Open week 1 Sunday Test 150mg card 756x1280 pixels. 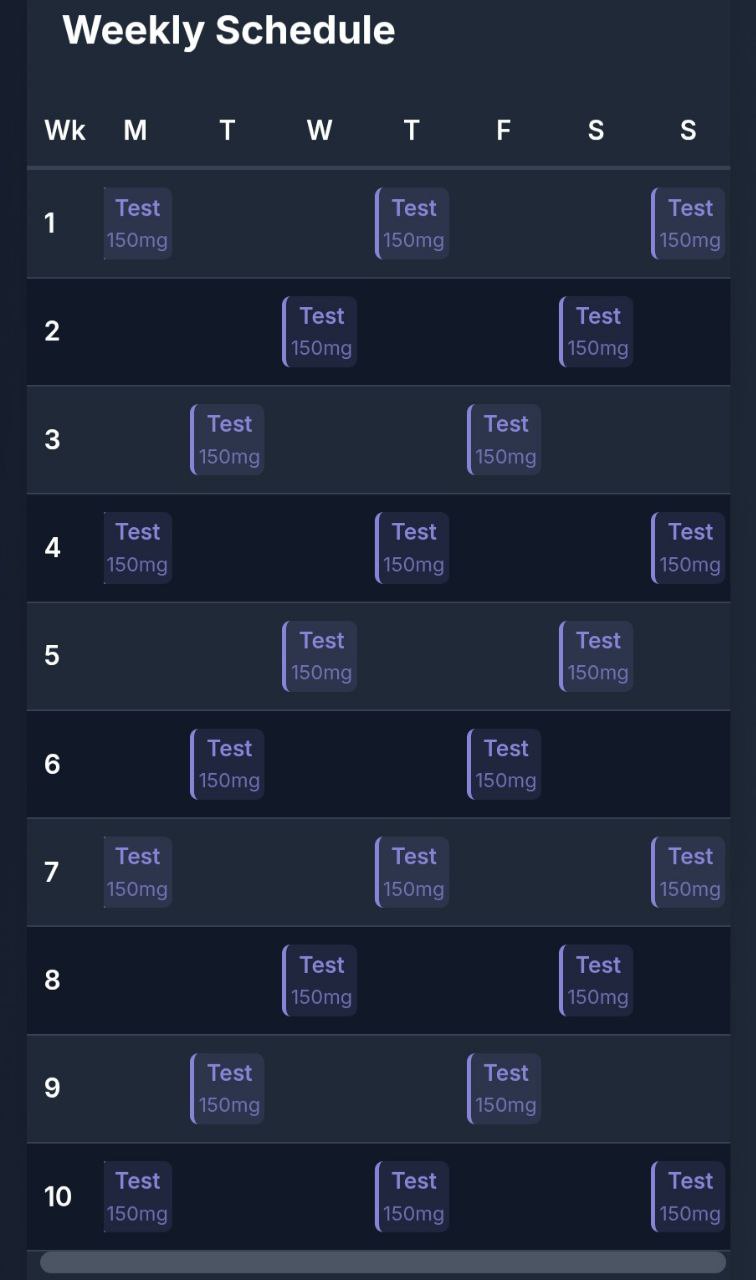point(689,223)
